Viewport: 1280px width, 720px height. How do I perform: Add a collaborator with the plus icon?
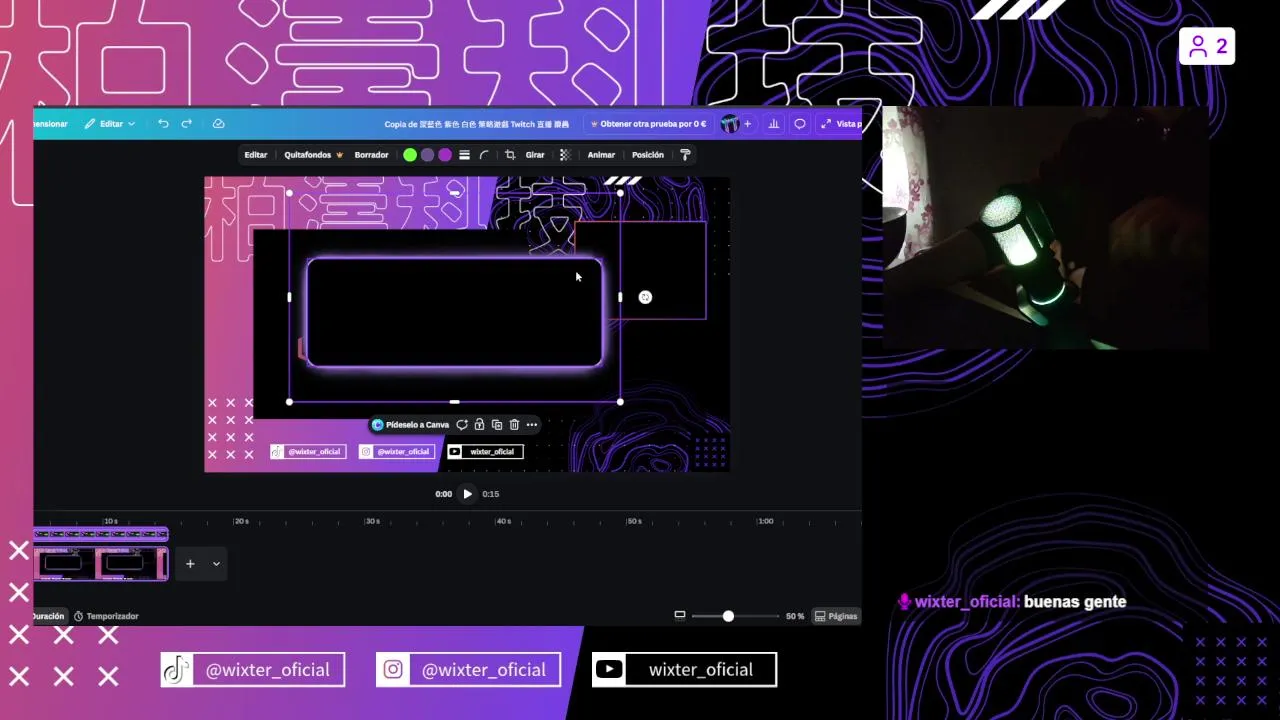[747, 124]
